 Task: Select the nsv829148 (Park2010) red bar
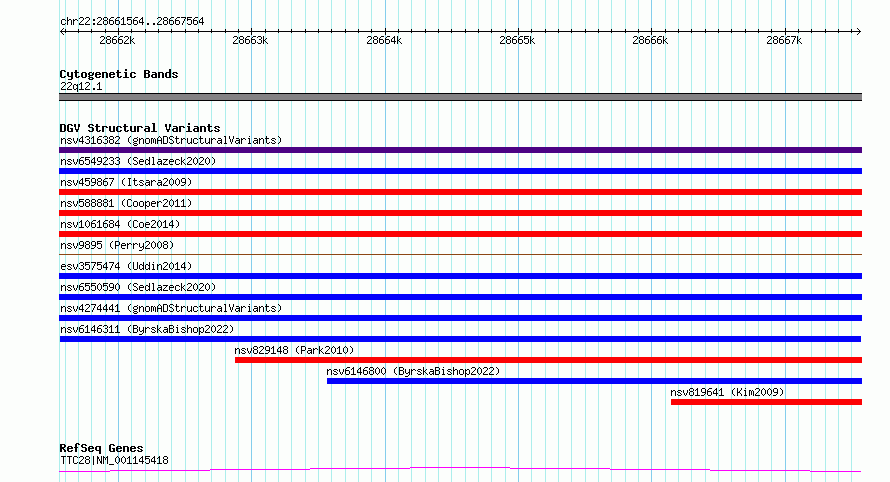click(x=548, y=360)
